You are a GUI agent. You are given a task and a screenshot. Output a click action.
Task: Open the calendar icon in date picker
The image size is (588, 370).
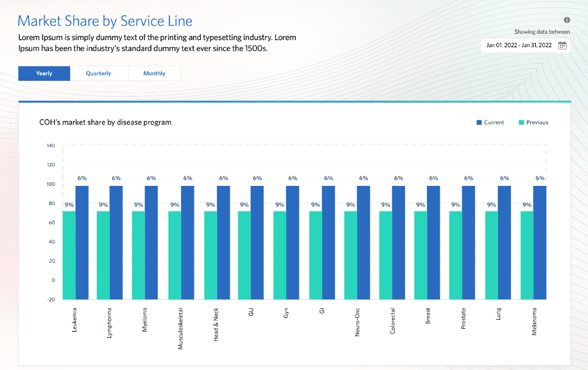pyautogui.click(x=562, y=46)
